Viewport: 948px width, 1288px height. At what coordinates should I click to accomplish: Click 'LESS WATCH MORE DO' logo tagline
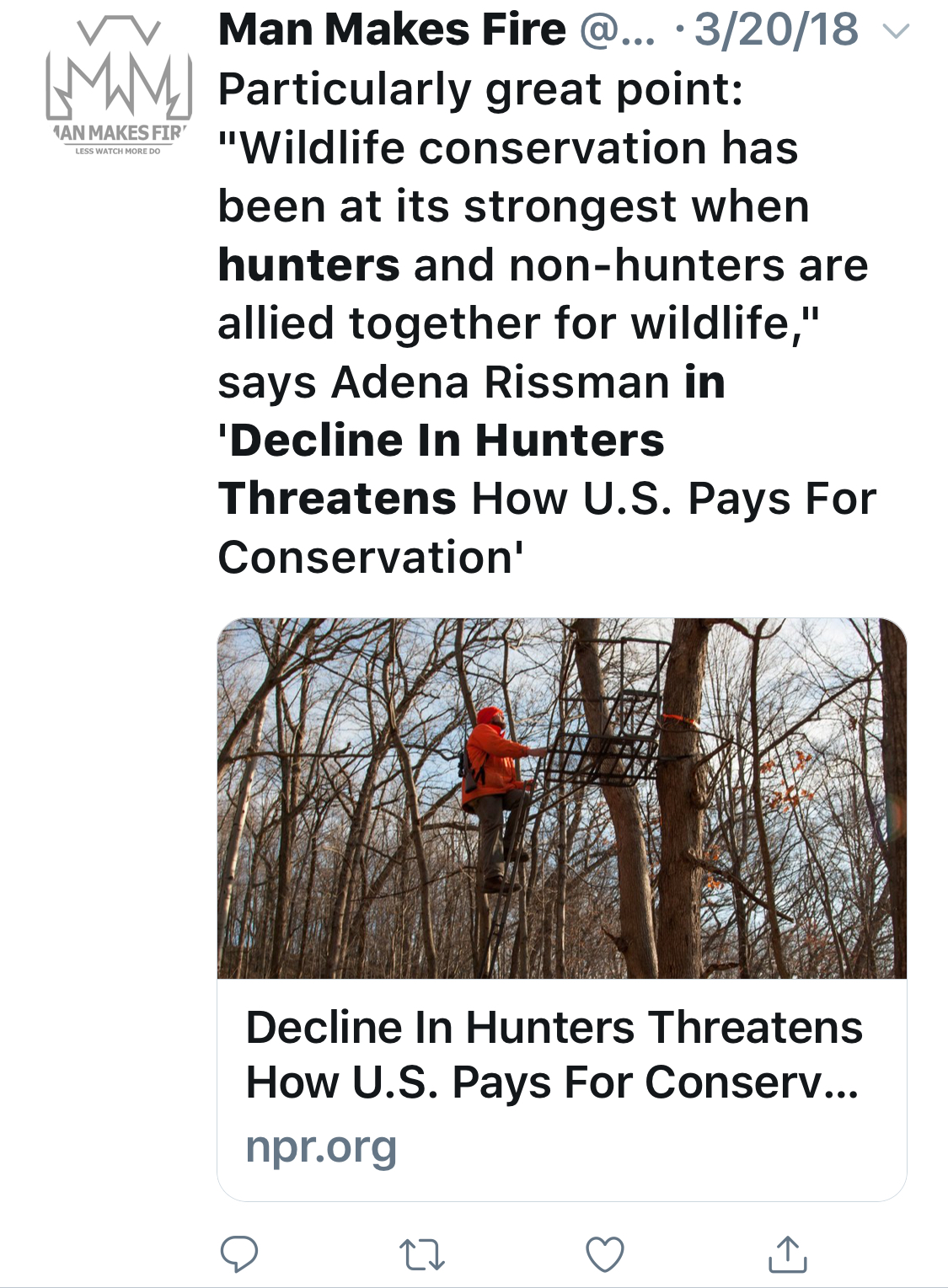click(x=118, y=152)
